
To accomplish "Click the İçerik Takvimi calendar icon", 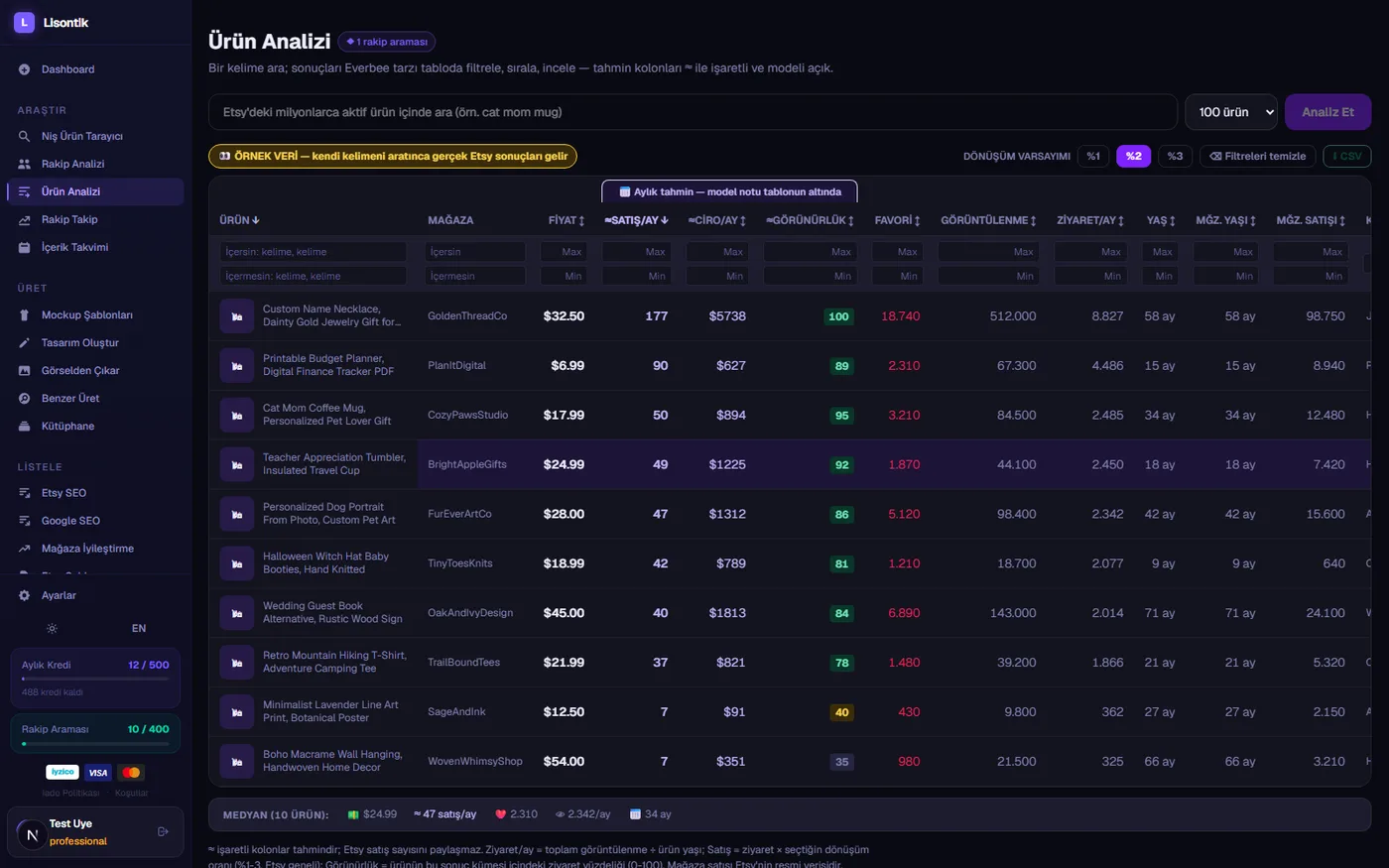I will click(24, 247).
